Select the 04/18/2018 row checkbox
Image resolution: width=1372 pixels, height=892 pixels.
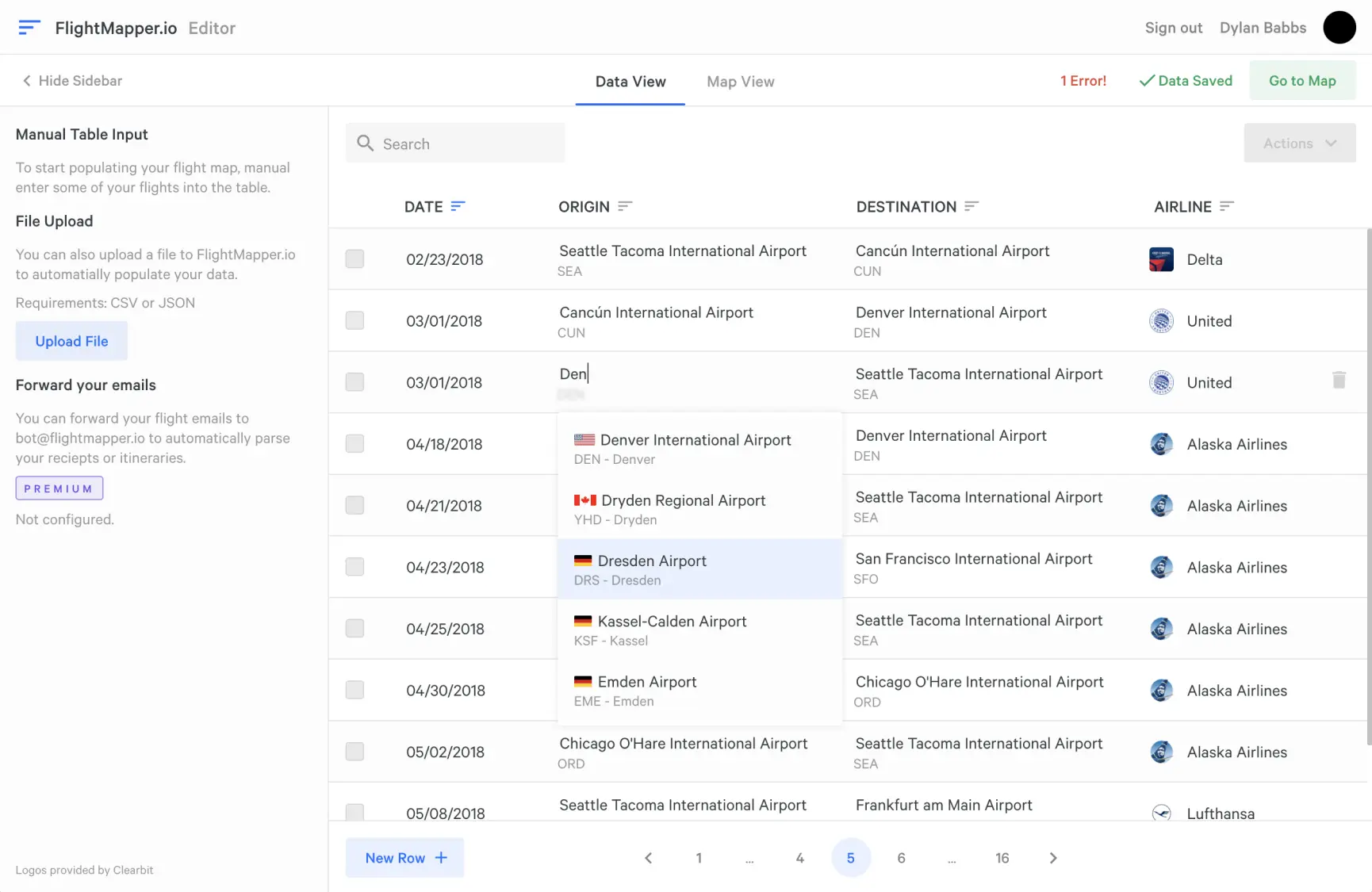(354, 444)
